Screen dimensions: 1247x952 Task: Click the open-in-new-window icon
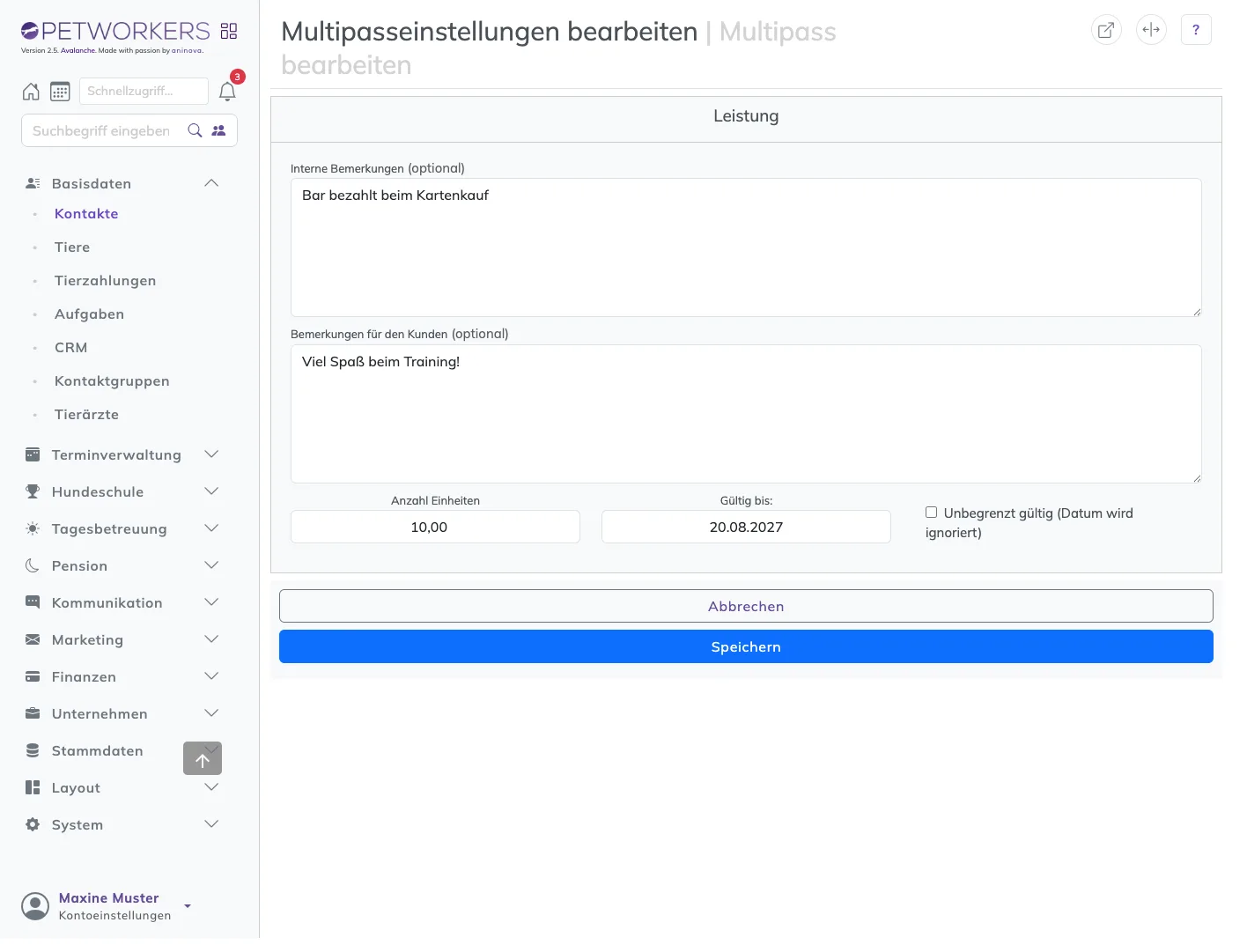tap(1106, 30)
